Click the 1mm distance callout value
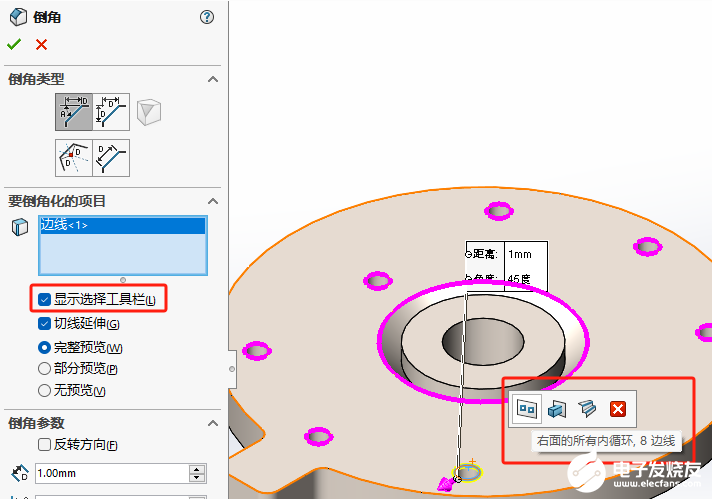Image resolution: width=712 pixels, height=499 pixels. (520, 254)
